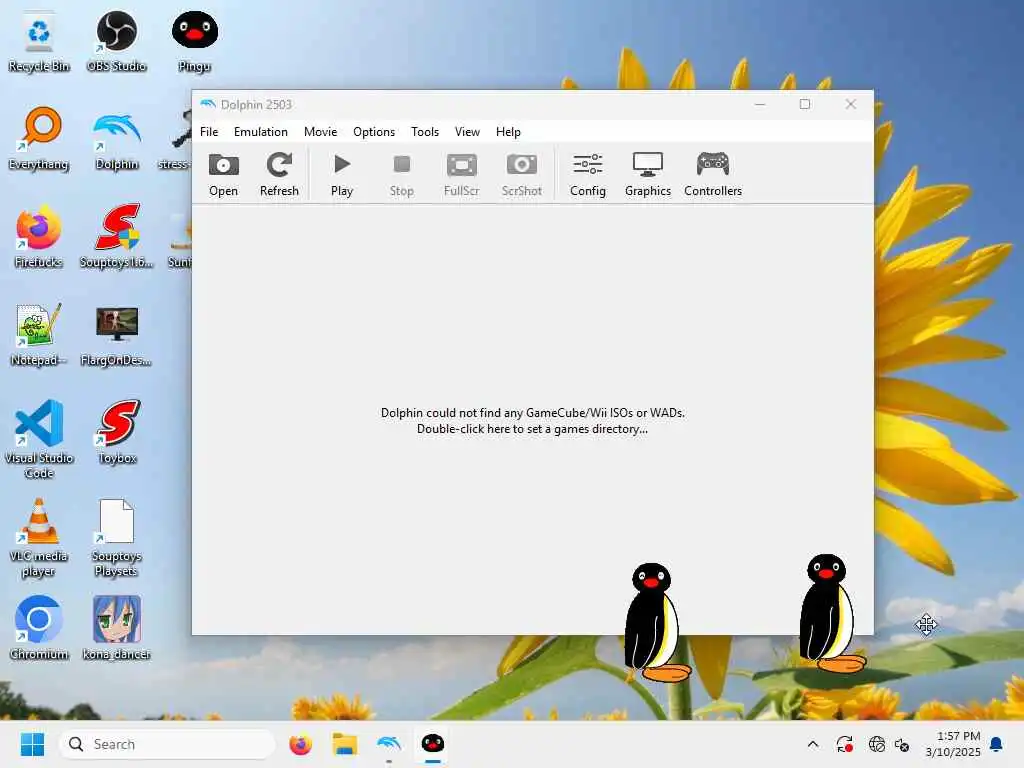The height and width of the screenshot is (768, 1024).
Task: Open the Help menu
Action: pyautogui.click(x=508, y=132)
